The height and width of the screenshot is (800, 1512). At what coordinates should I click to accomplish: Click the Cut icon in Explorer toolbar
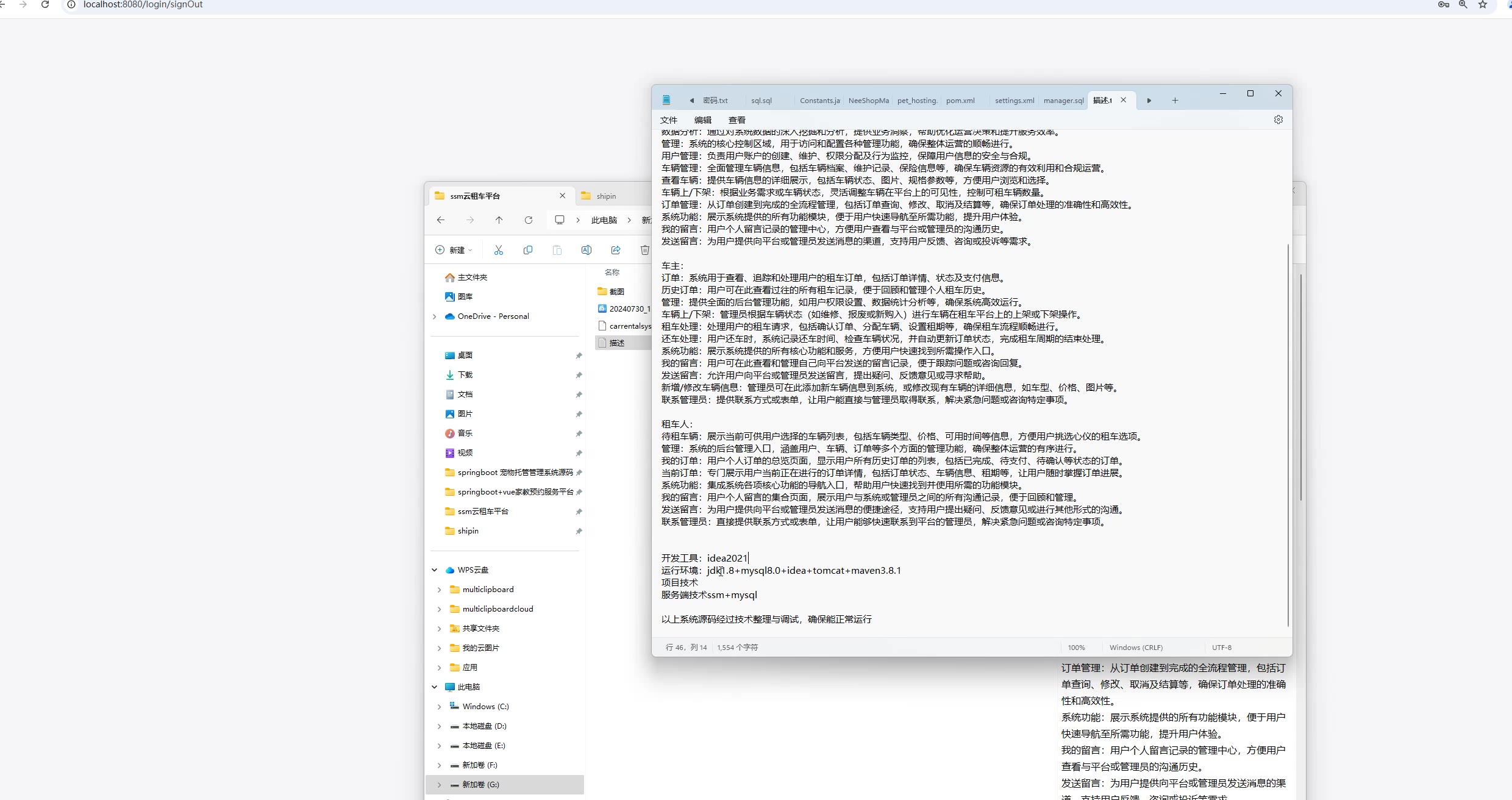click(x=499, y=250)
